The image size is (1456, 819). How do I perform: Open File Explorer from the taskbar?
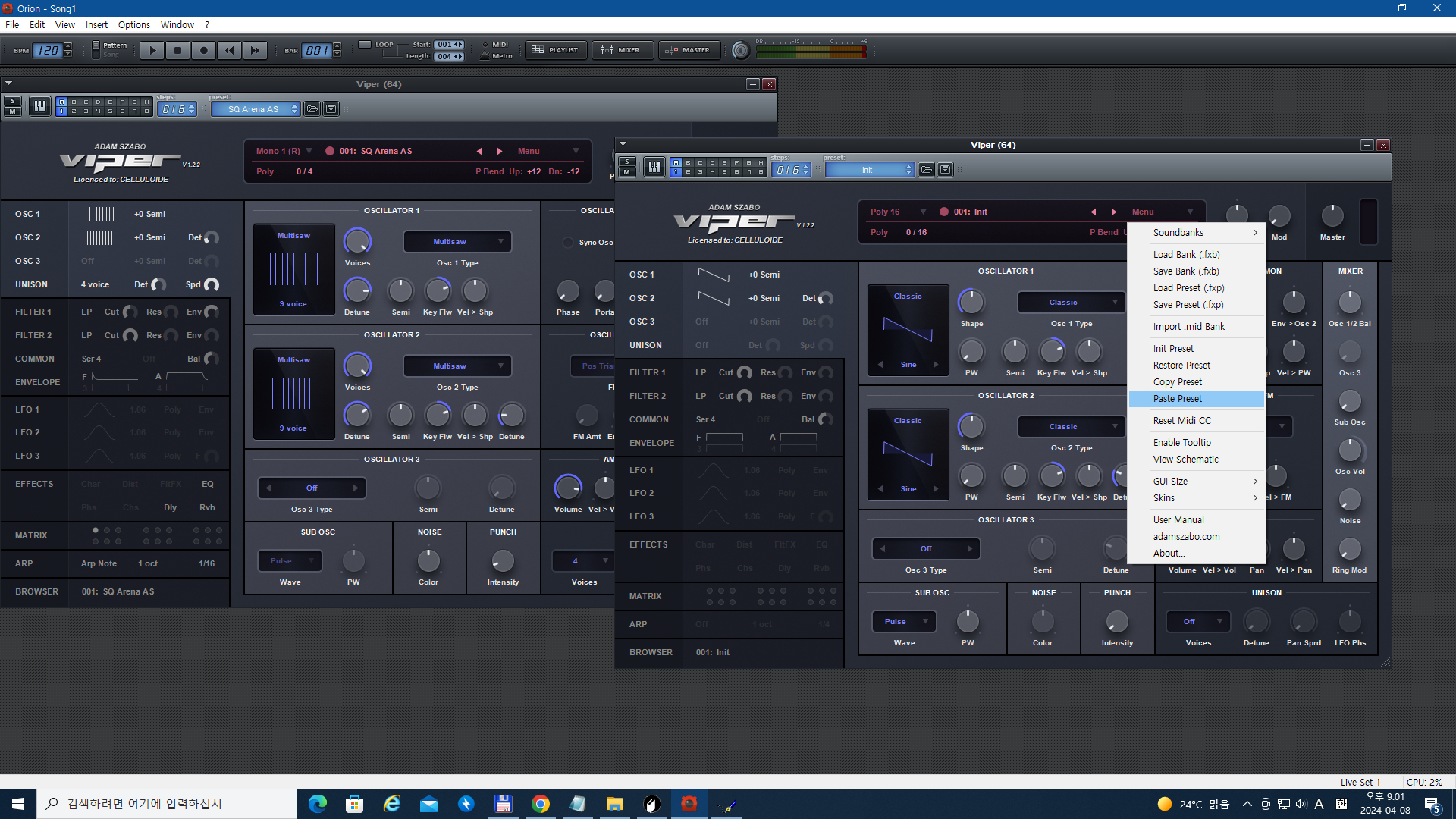(x=615, y=804)
